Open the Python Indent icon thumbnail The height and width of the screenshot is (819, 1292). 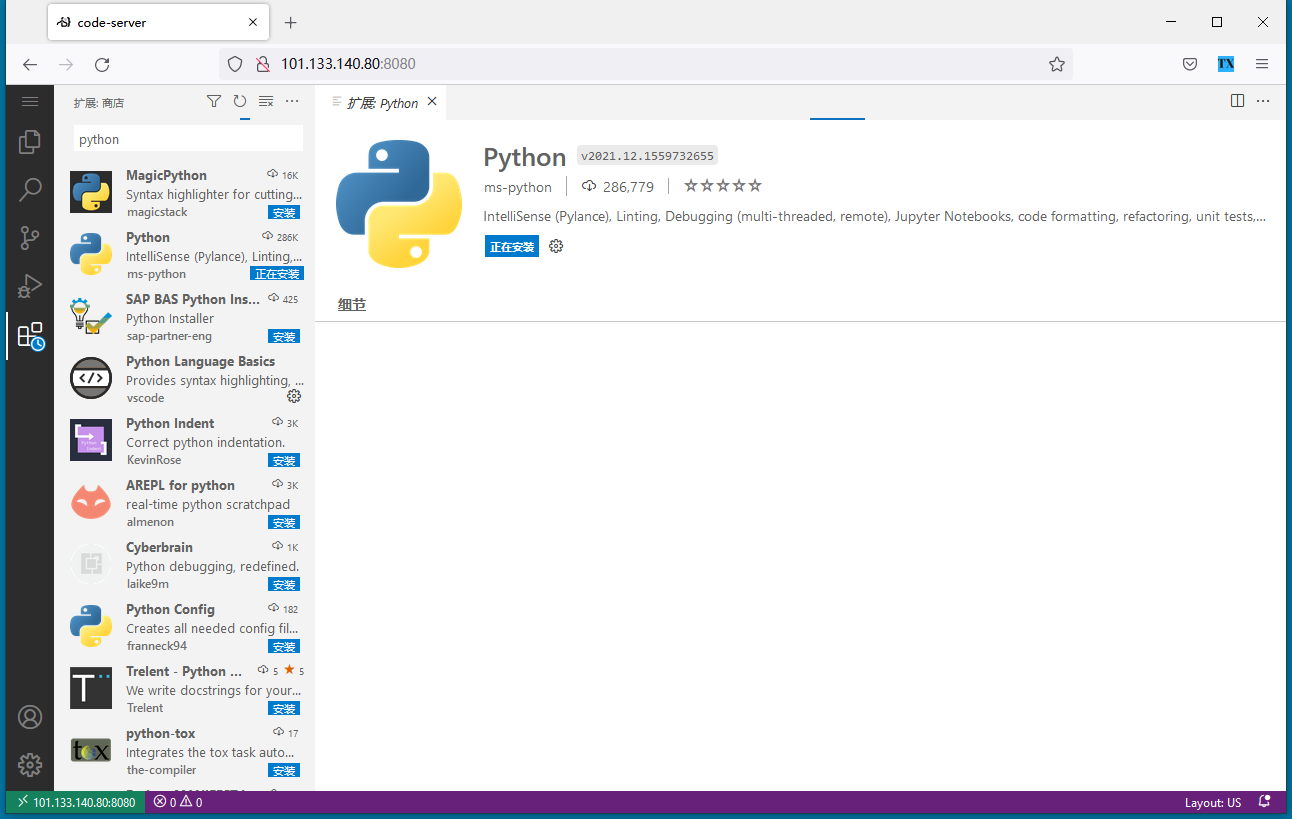(x=91, y=440)
